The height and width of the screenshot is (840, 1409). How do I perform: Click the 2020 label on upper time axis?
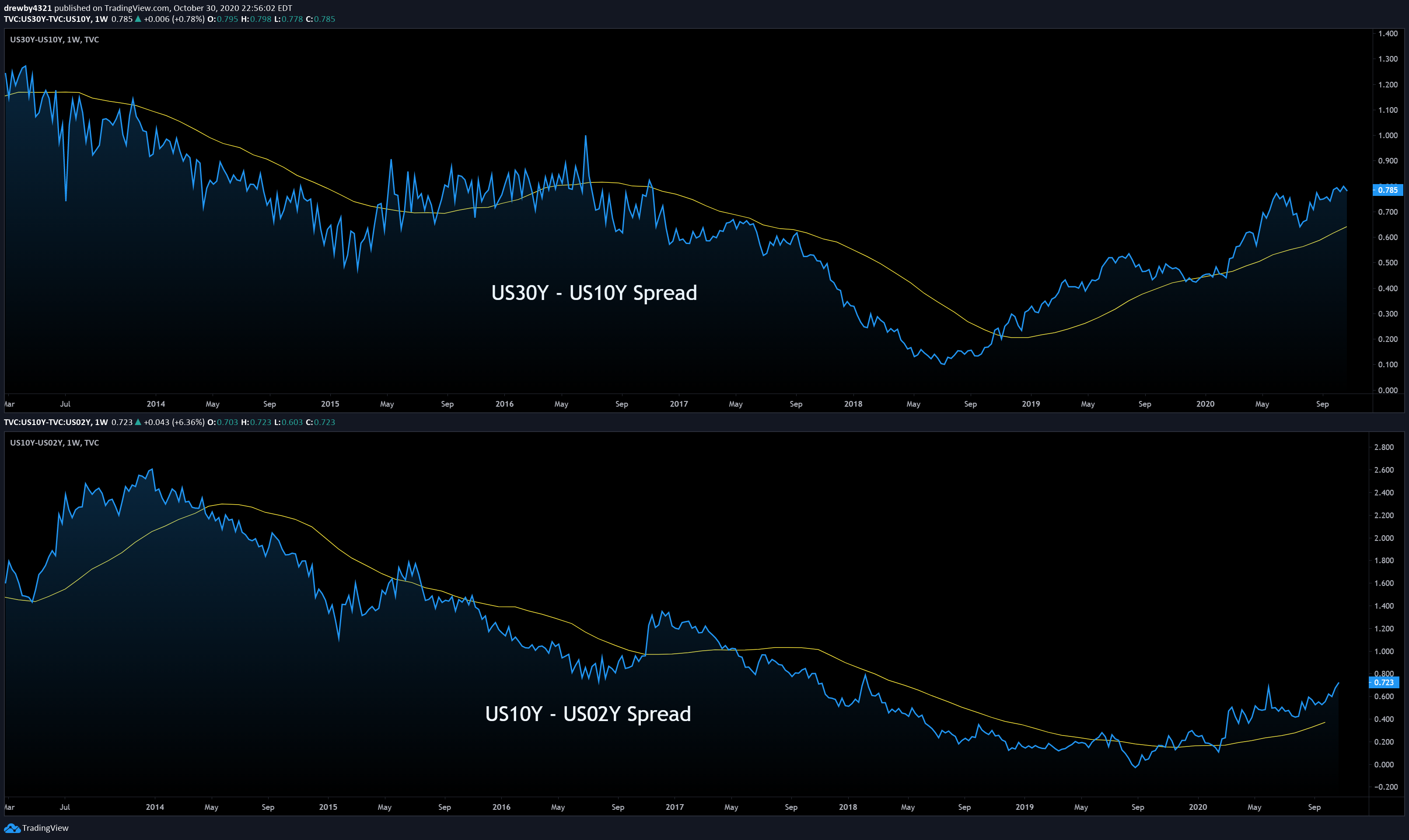click(1205, 404)
